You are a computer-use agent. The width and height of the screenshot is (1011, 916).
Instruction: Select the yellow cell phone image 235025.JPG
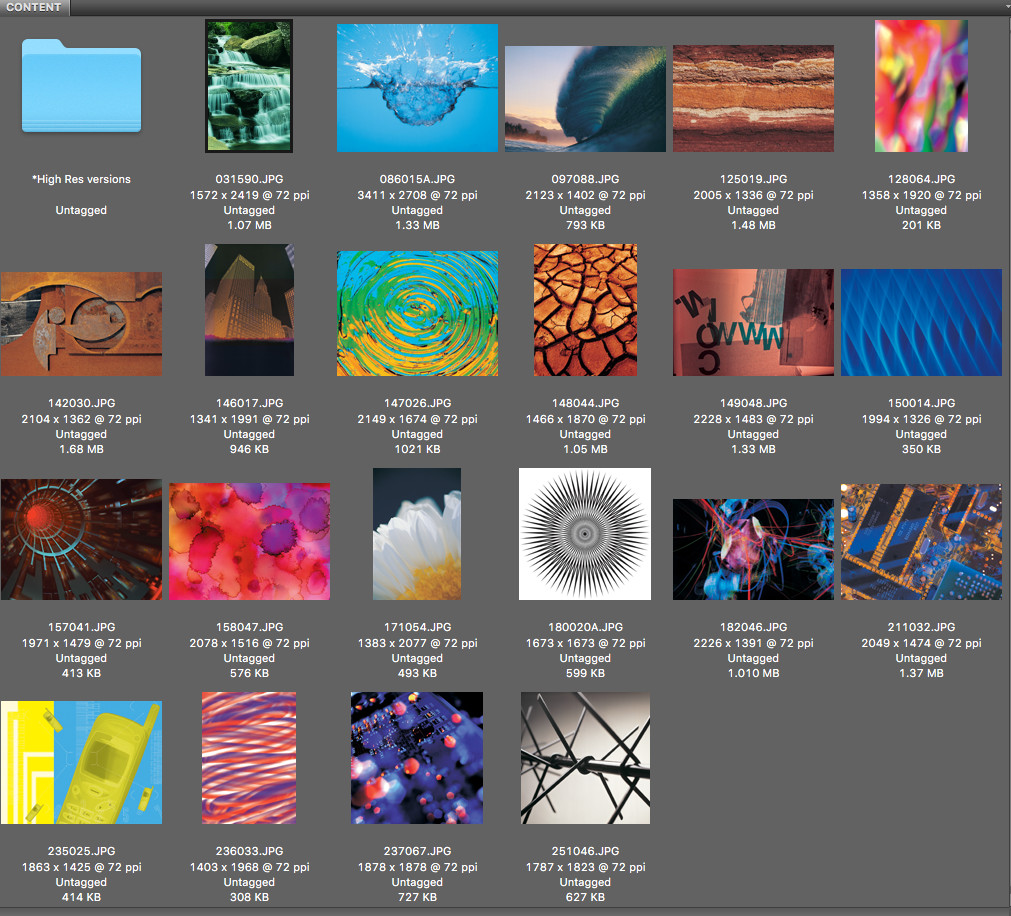pos(81,763)
